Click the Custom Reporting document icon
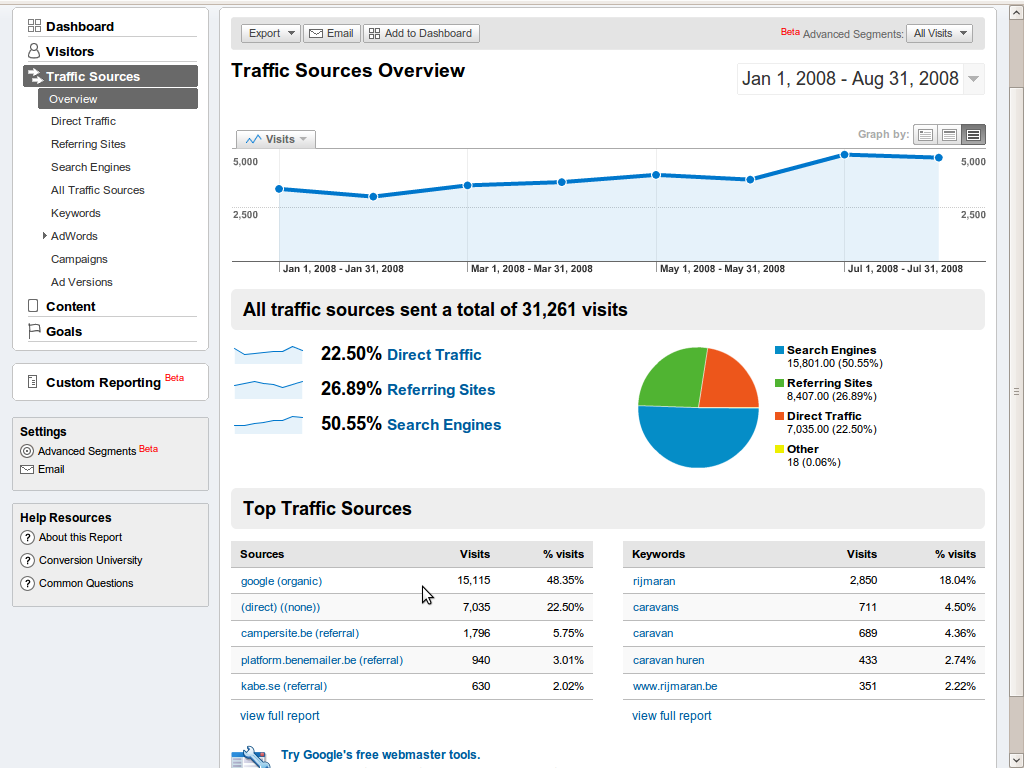 [x=33, y=382]
